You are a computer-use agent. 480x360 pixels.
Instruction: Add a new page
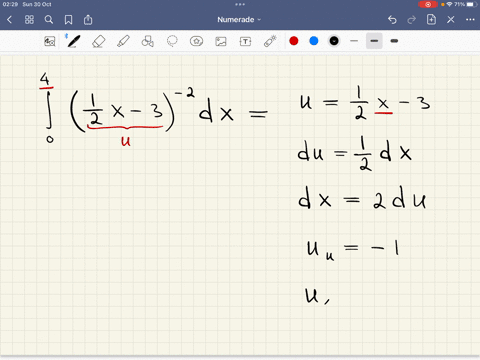point(431,20)
